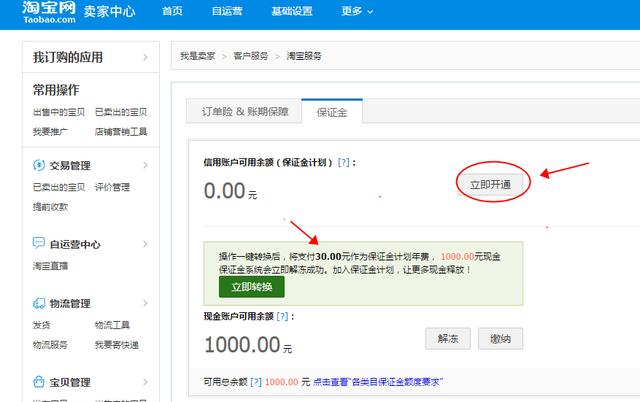Switch to 订单险 & 账期保障 tab
This screenshot has height=402, width=640.
tap(245, 111)
